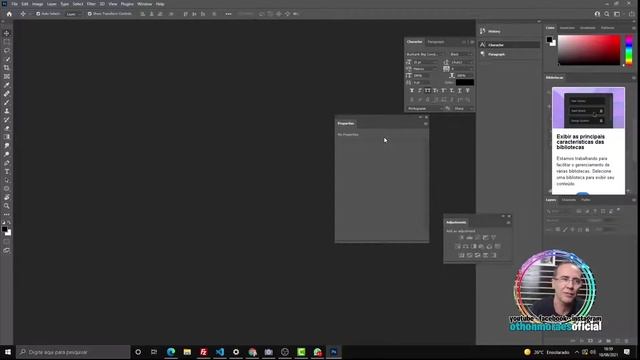Open the Paragraph collapsed panel icon
This screenshot has height=360, width=640.
(x=483, y=54)
